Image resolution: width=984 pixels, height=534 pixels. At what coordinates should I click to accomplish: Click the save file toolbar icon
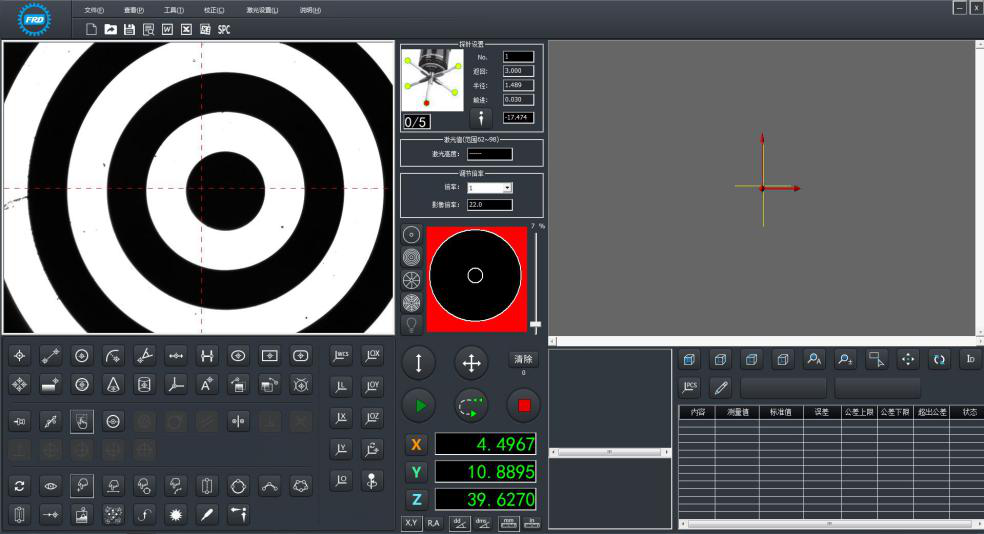tap(129, 29)
